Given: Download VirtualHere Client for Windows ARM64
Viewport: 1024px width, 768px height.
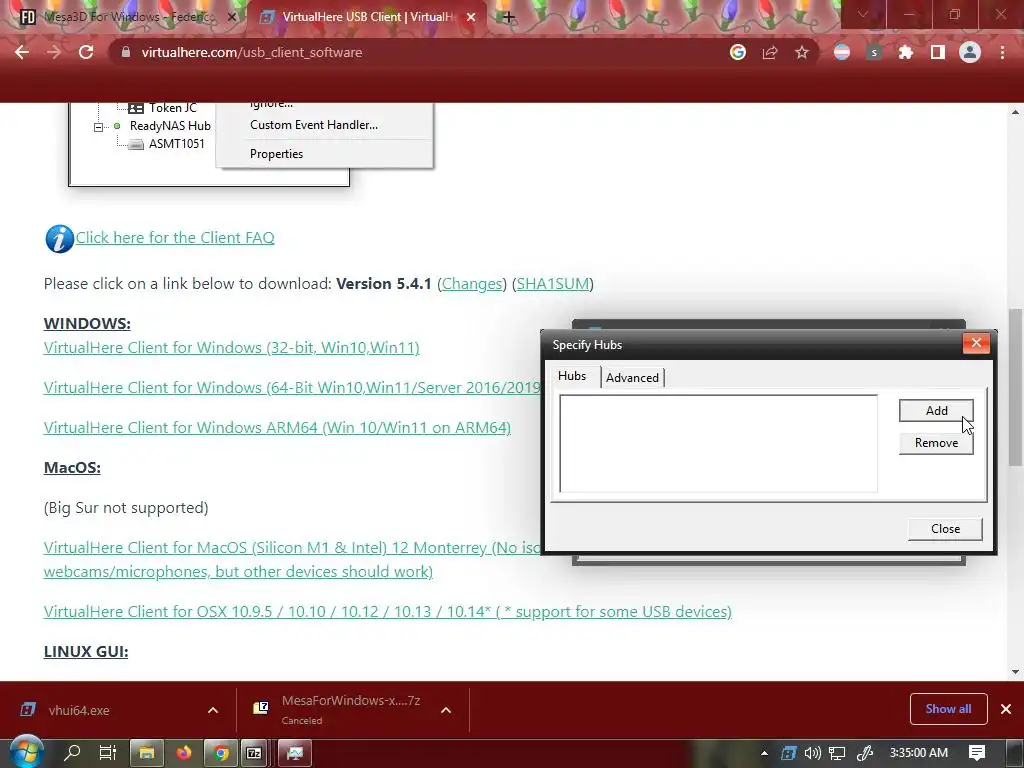Looking at the screenshot, I should tap(277, 428).
